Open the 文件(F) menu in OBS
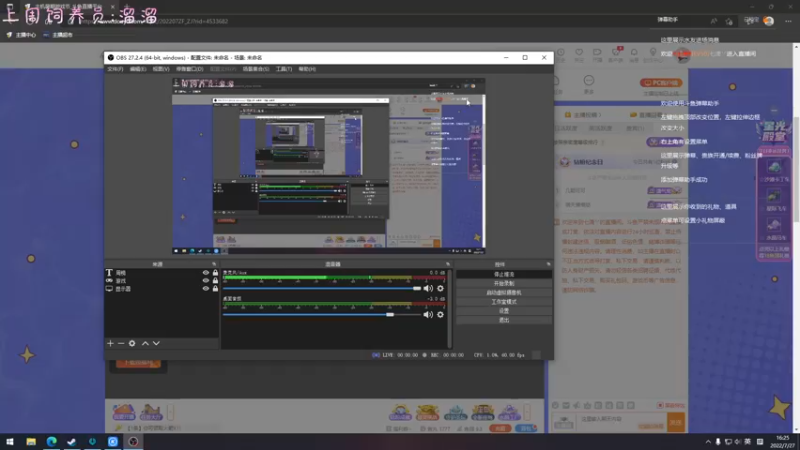Screen dimensions: 800x450 tap(115, 69)
